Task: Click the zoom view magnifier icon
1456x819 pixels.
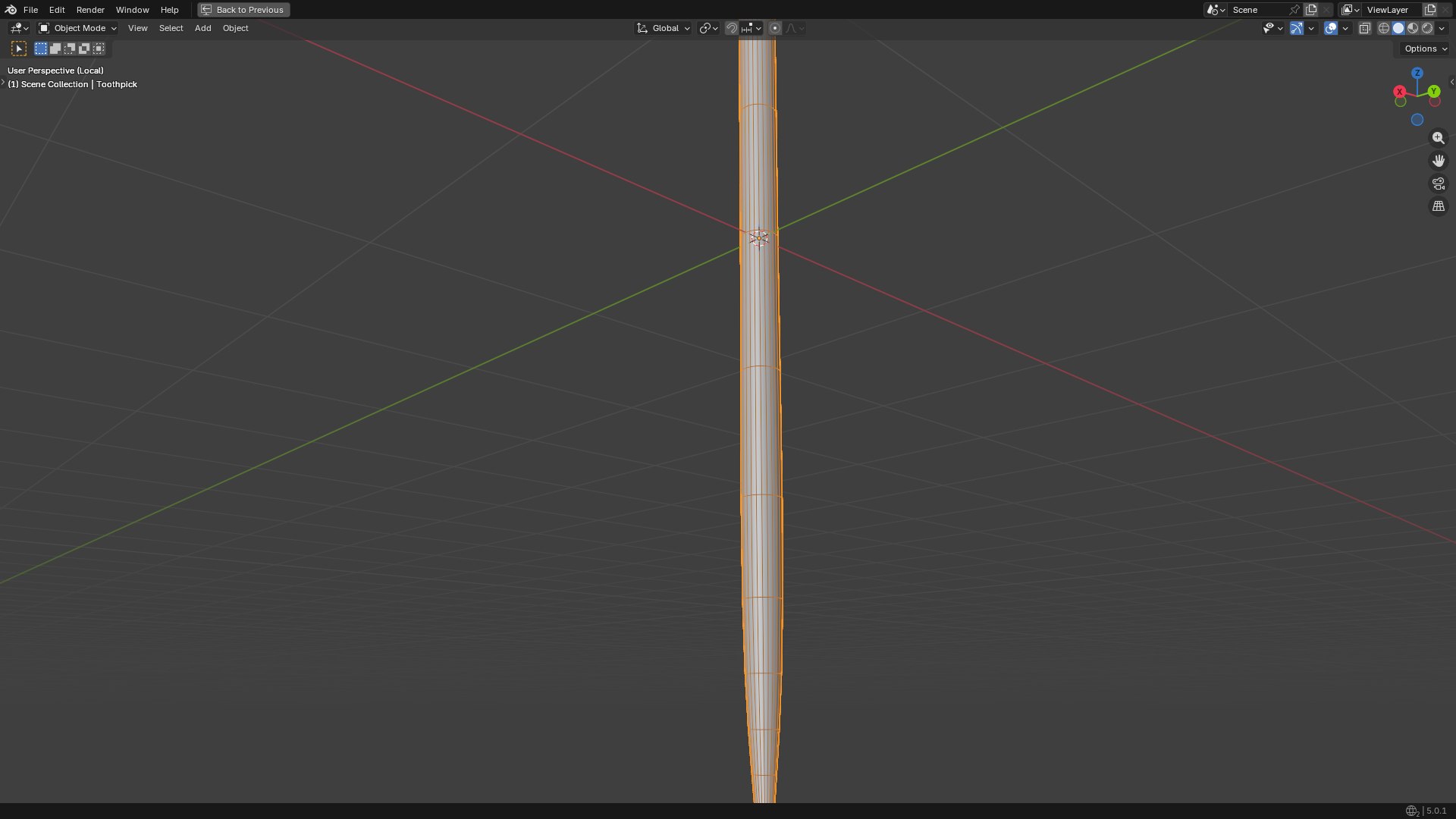Action: pos(1439,138)
